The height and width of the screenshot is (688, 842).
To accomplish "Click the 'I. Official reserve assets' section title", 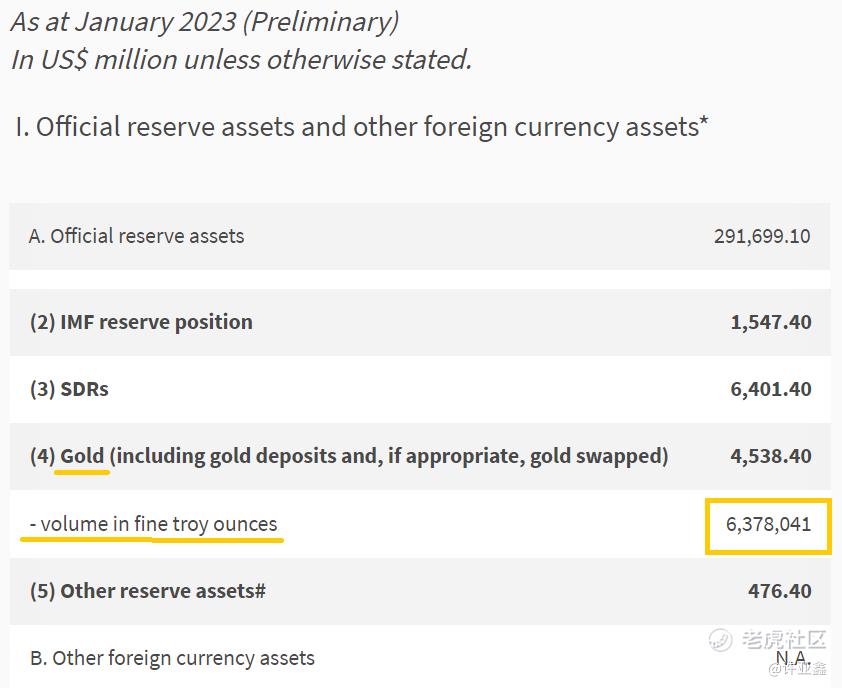I will pyautogui.click(x=362, y=127).
